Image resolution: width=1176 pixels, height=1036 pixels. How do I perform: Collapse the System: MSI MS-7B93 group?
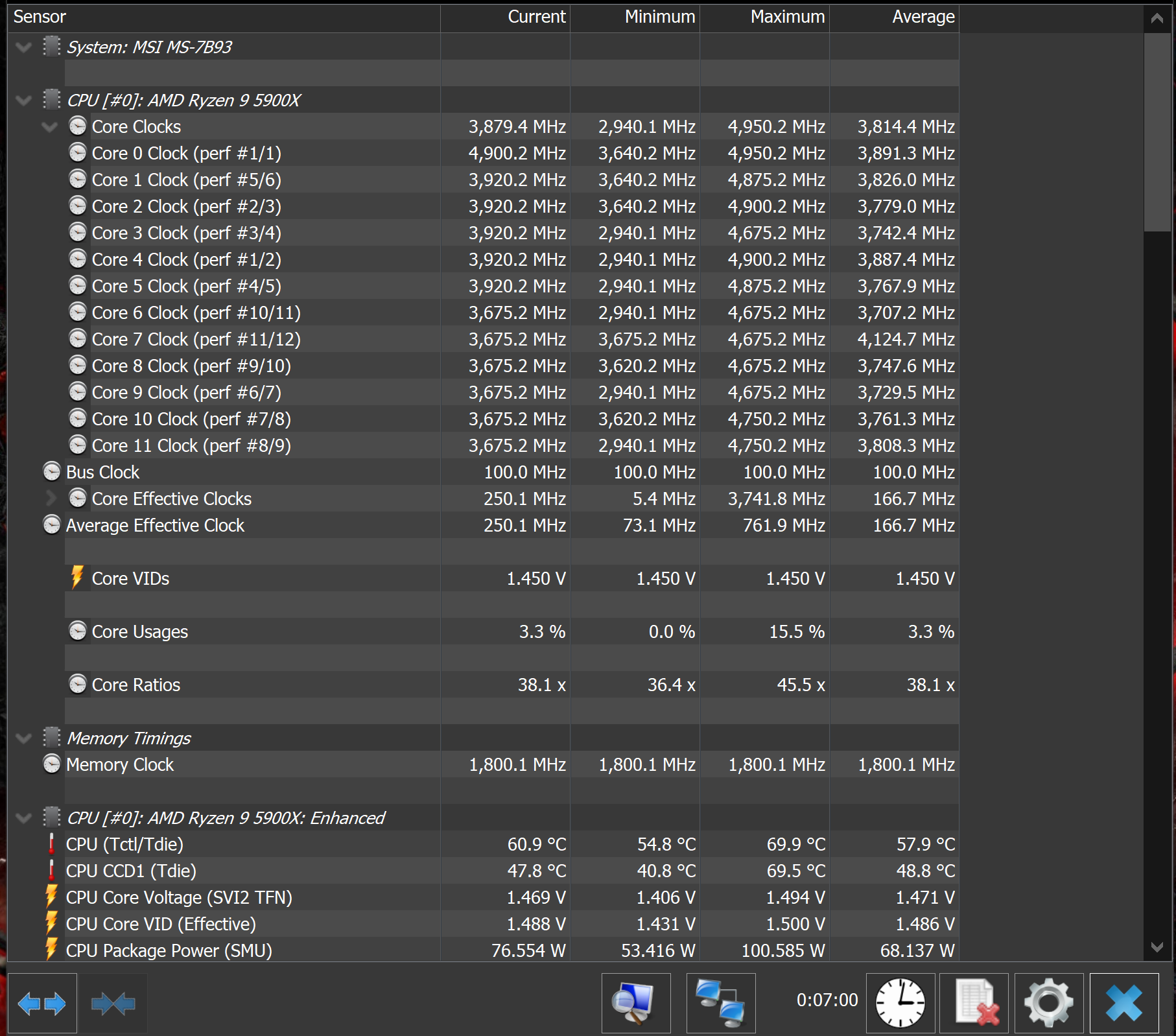(23, 47)
